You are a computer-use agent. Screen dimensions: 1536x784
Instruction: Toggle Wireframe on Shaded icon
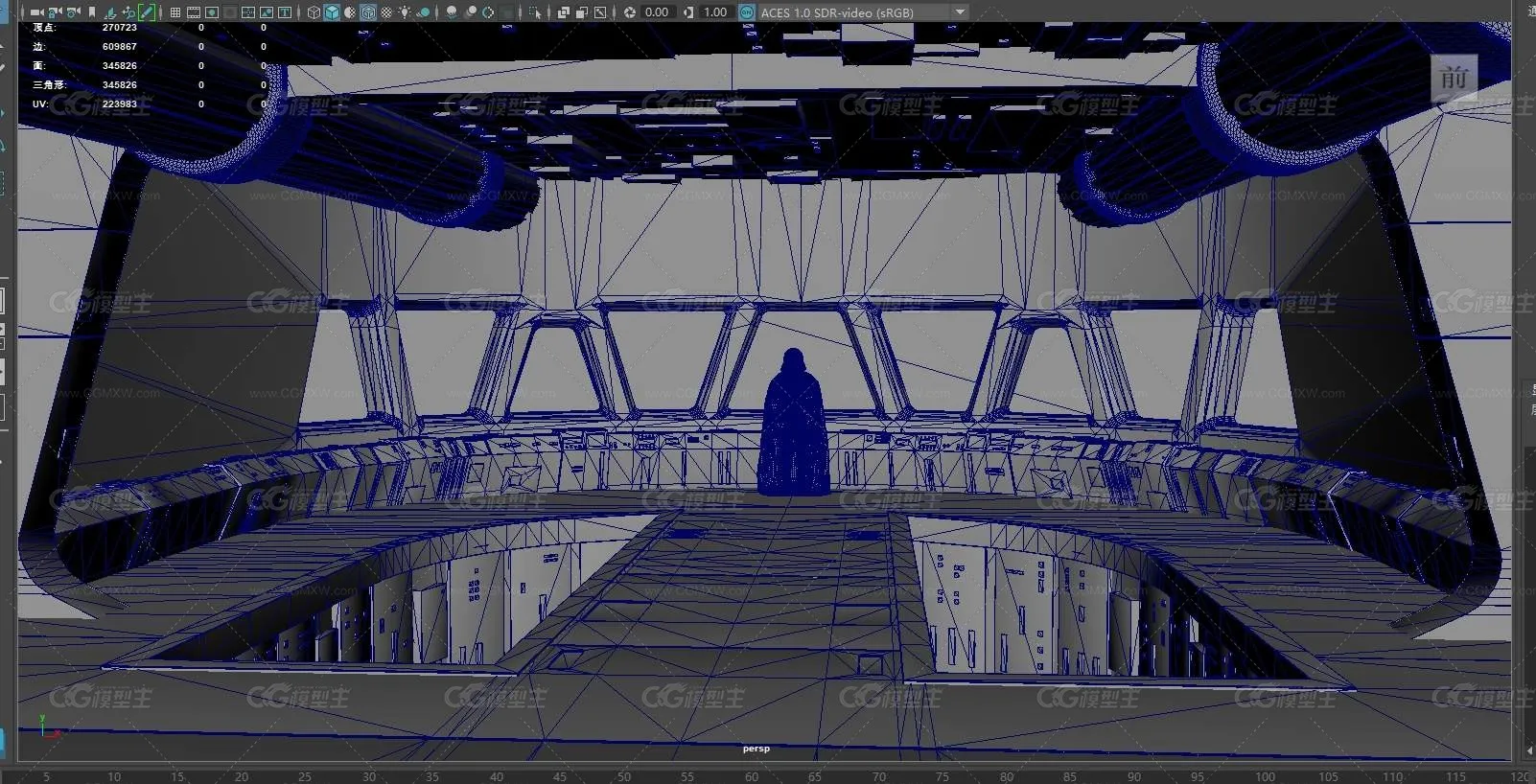tap(368, 12)
